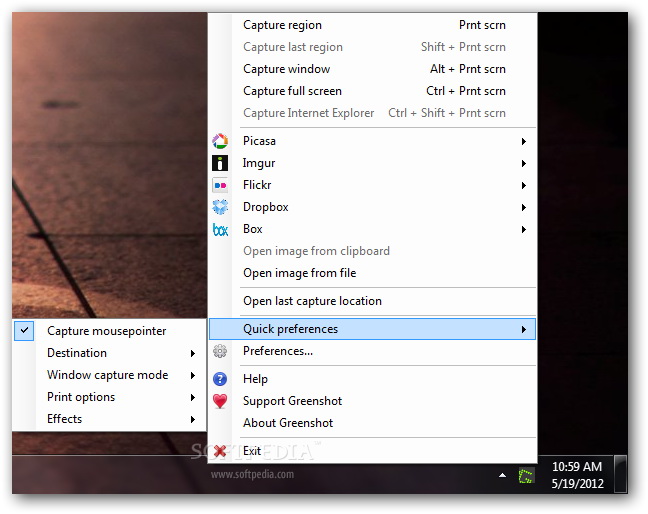Click the Greenshot tray icon
648x514 pixels.
[526, 476]
